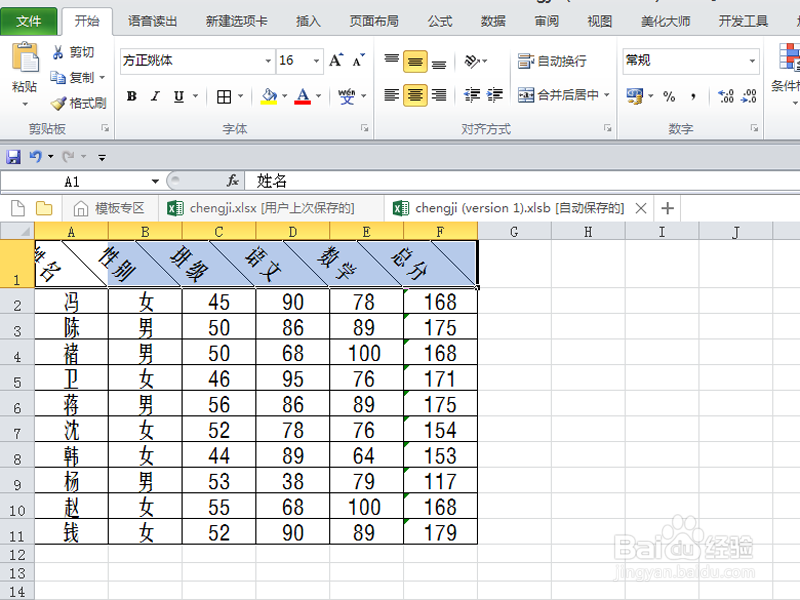This screenshot has width=800, height=600.
Task: Click the Paste clipboard icon
Action: (24, 57)
